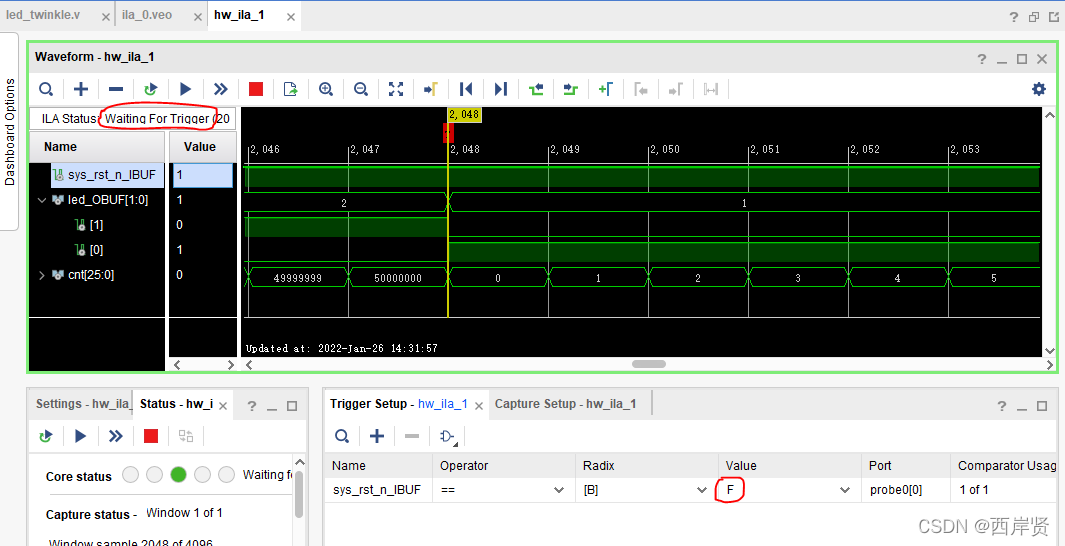The image size is (1065, 546).
Task: Click the Status panel vertical scrollbar
Action: point(298,494)
